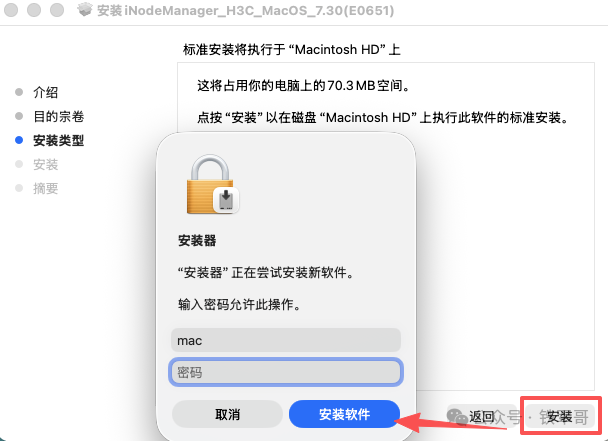The width and height of the screenshot is (608, 441).
Task: Click the package icon in the title bar
Action: [x=85, y=10]
